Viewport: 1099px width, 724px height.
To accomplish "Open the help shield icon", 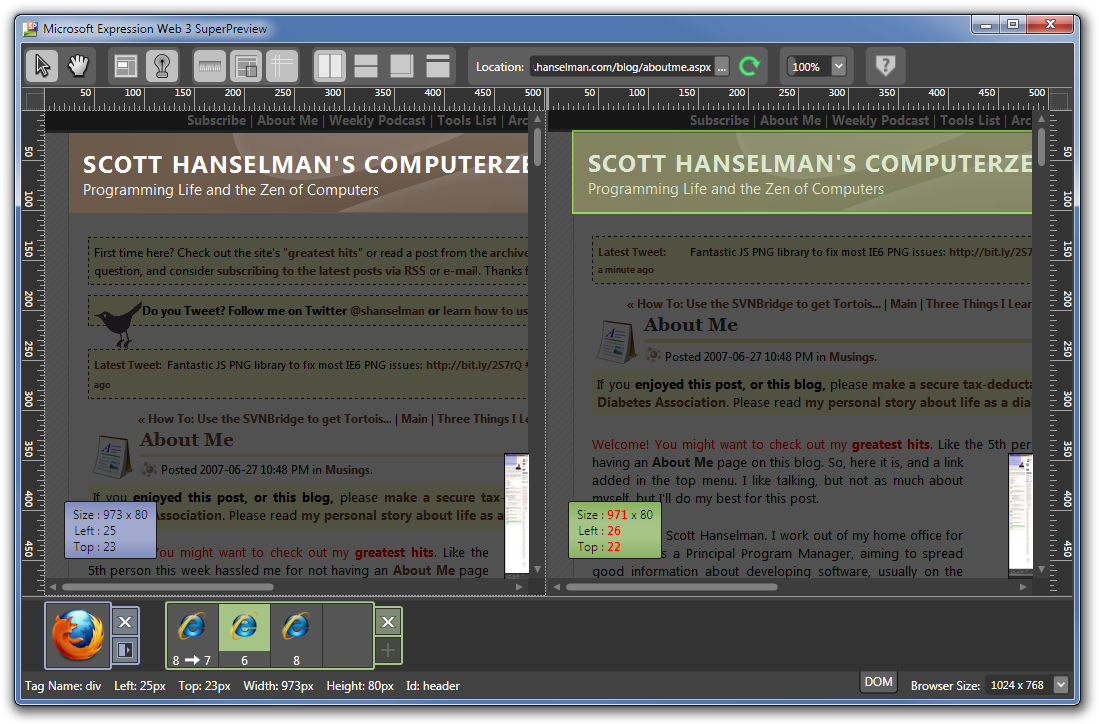I will (x=885, y=66).
